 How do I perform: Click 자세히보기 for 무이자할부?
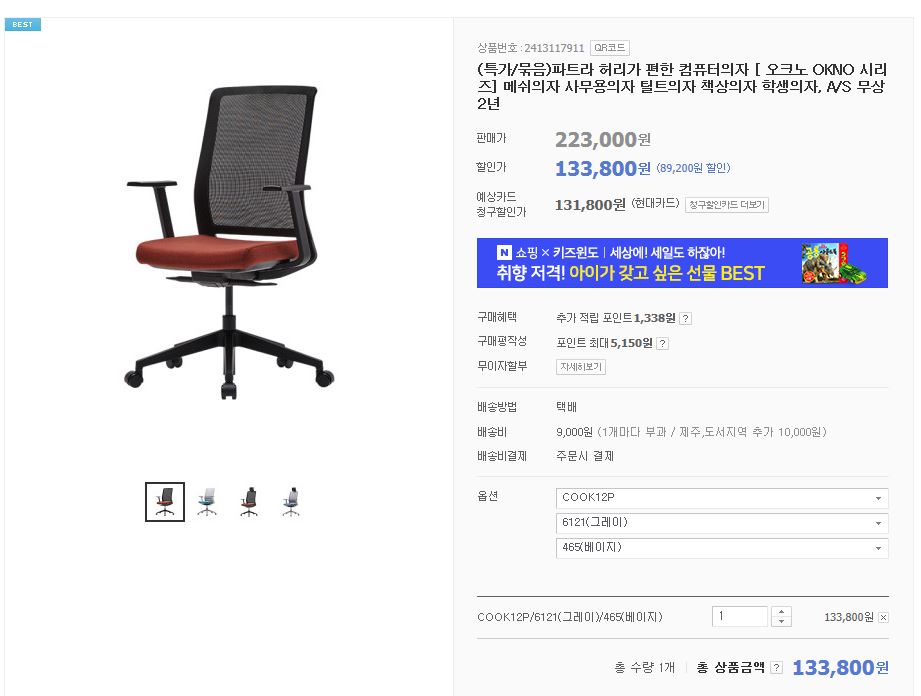point(581,367)
